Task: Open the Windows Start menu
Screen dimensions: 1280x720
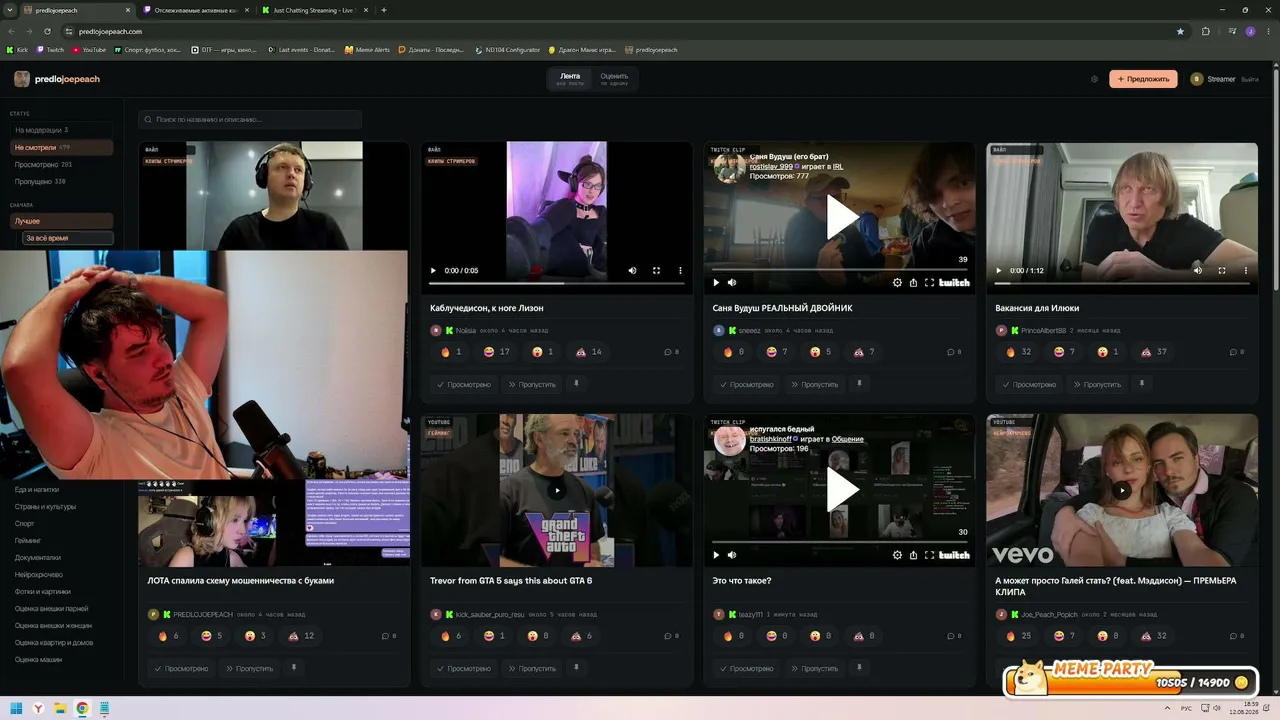Action: 17,709
